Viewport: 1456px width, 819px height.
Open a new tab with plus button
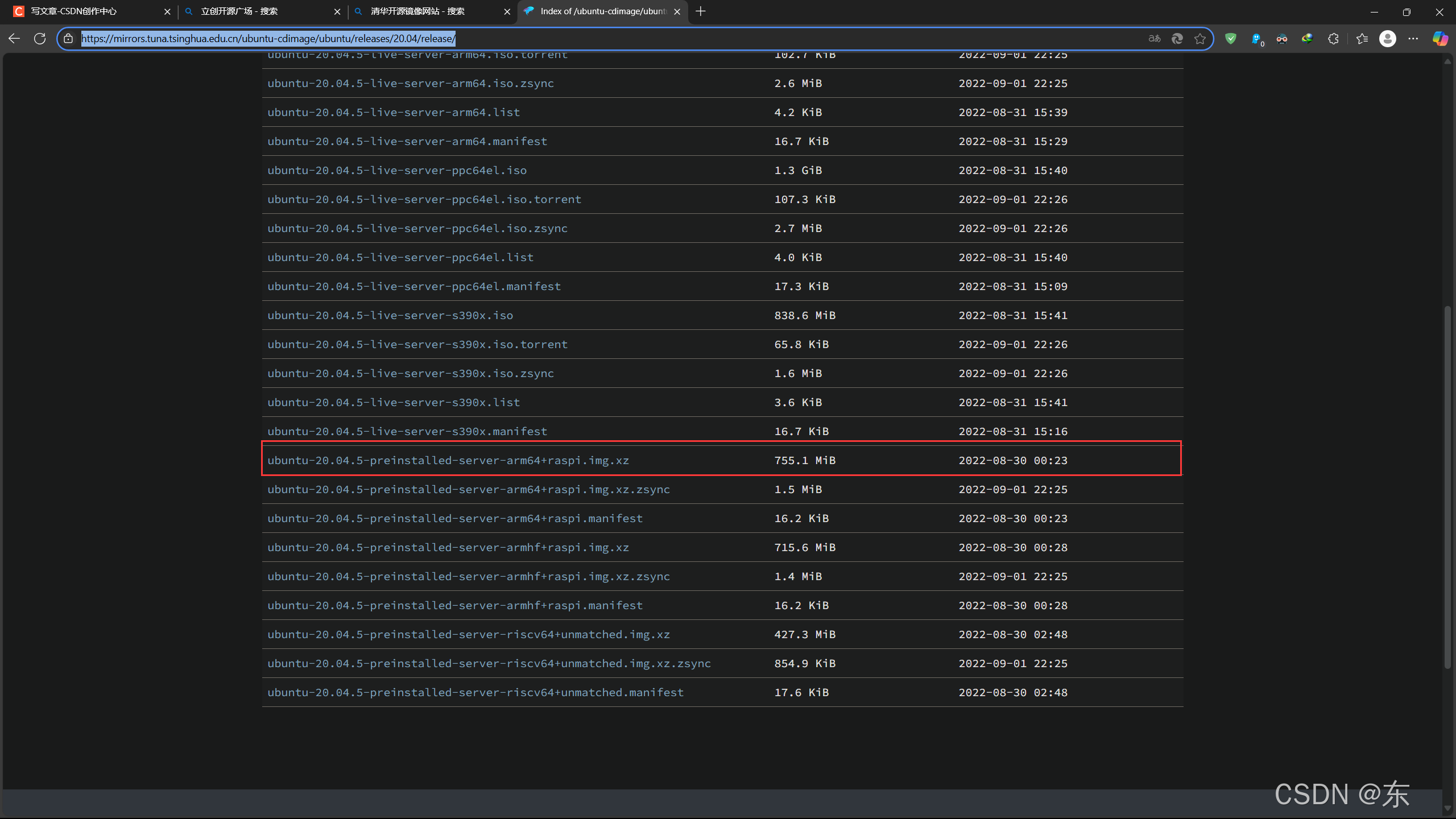coord(701,11)
